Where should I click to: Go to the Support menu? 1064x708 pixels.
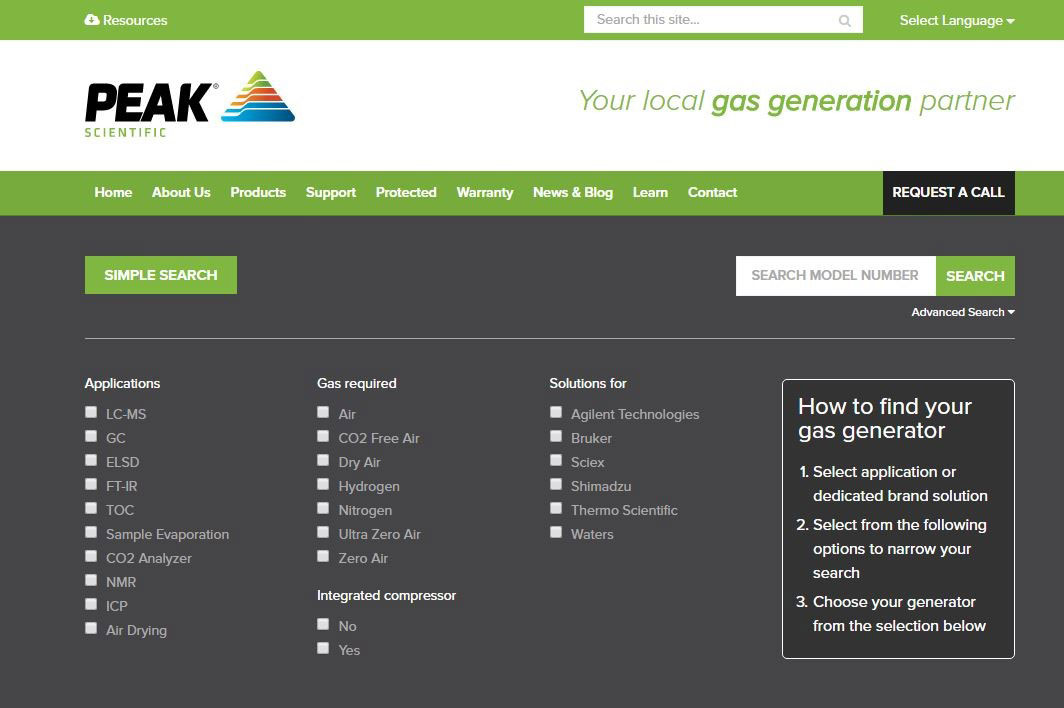pyautogui.click(x=331, y=192)
